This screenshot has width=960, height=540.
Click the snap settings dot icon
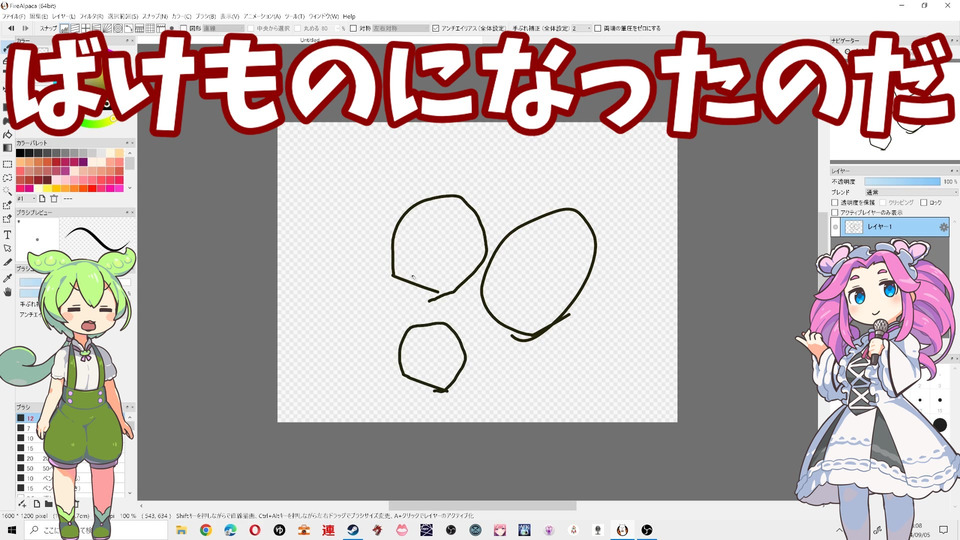coord(171,28)
